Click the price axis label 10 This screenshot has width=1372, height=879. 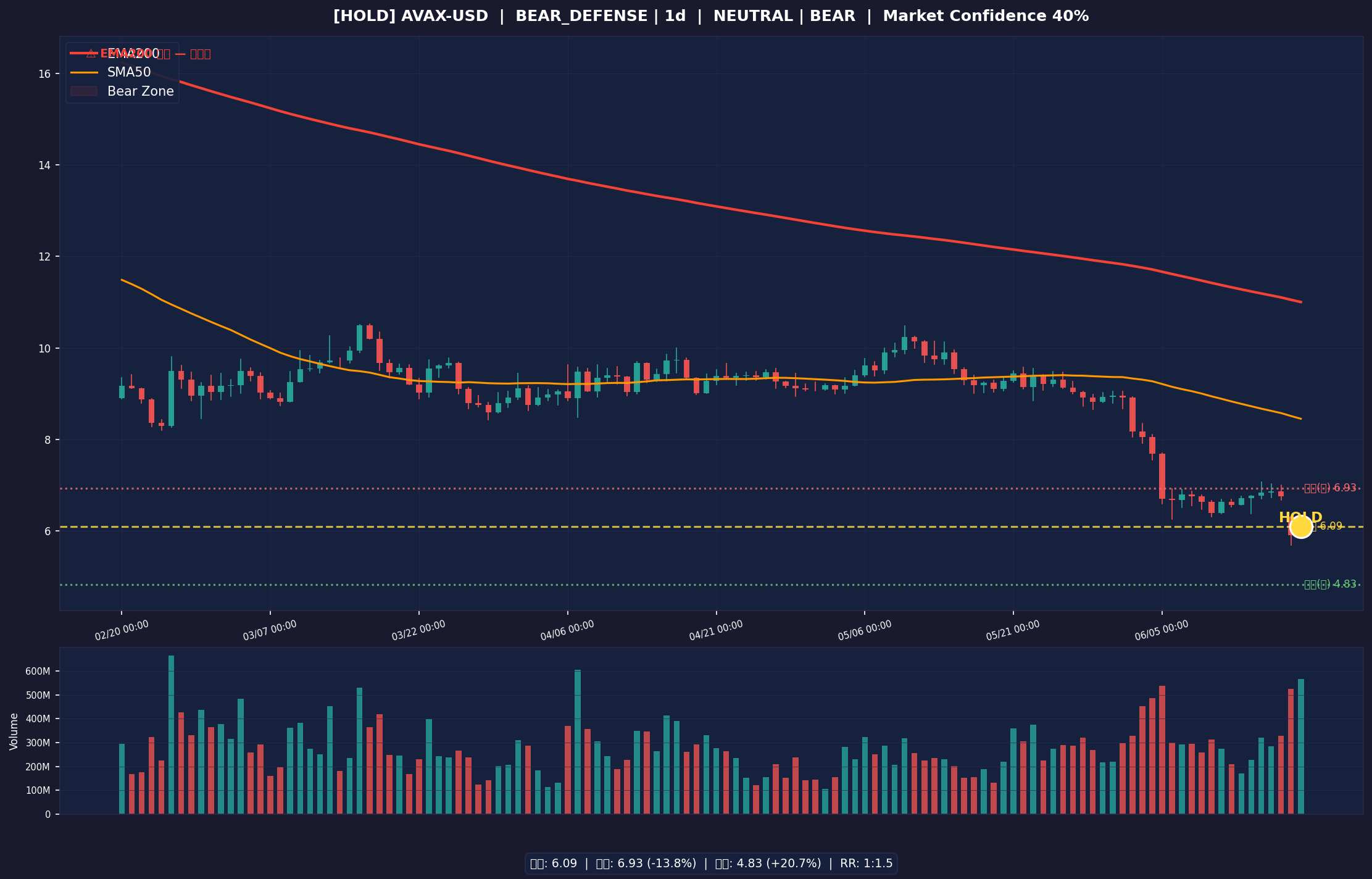(44, 348)
